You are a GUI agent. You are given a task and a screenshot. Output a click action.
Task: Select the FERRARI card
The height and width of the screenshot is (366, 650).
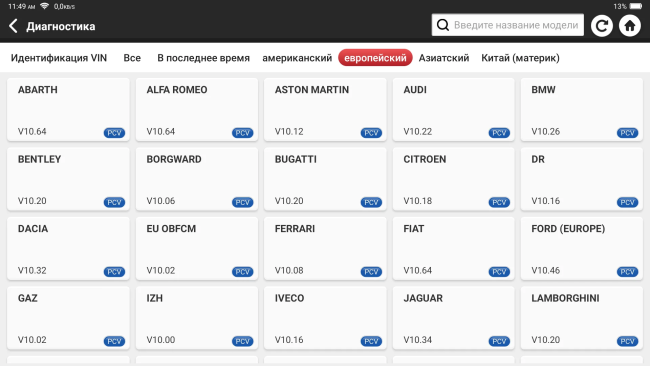[325, 248]
